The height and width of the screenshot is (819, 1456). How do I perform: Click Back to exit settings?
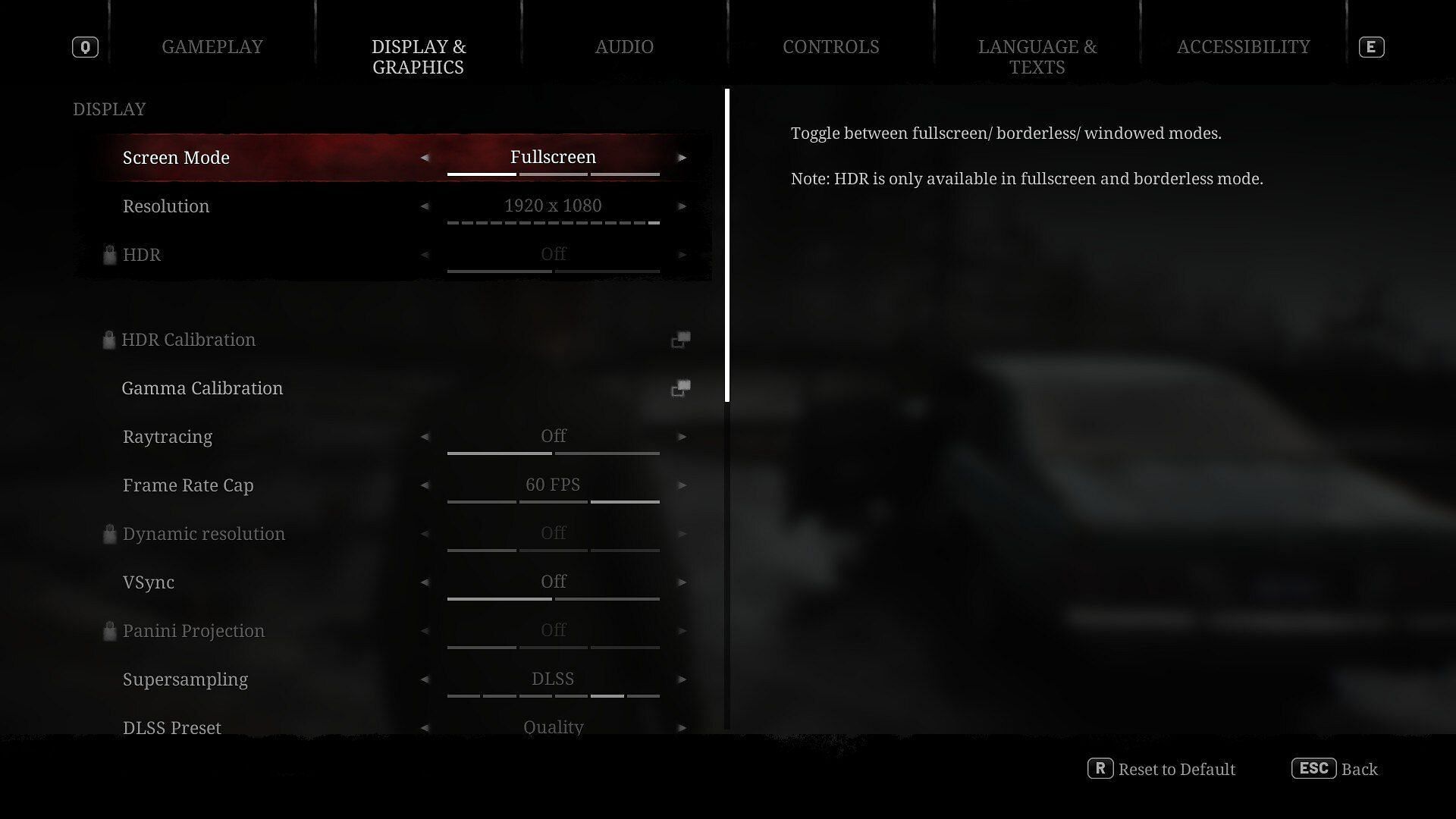pos(1359,769)
